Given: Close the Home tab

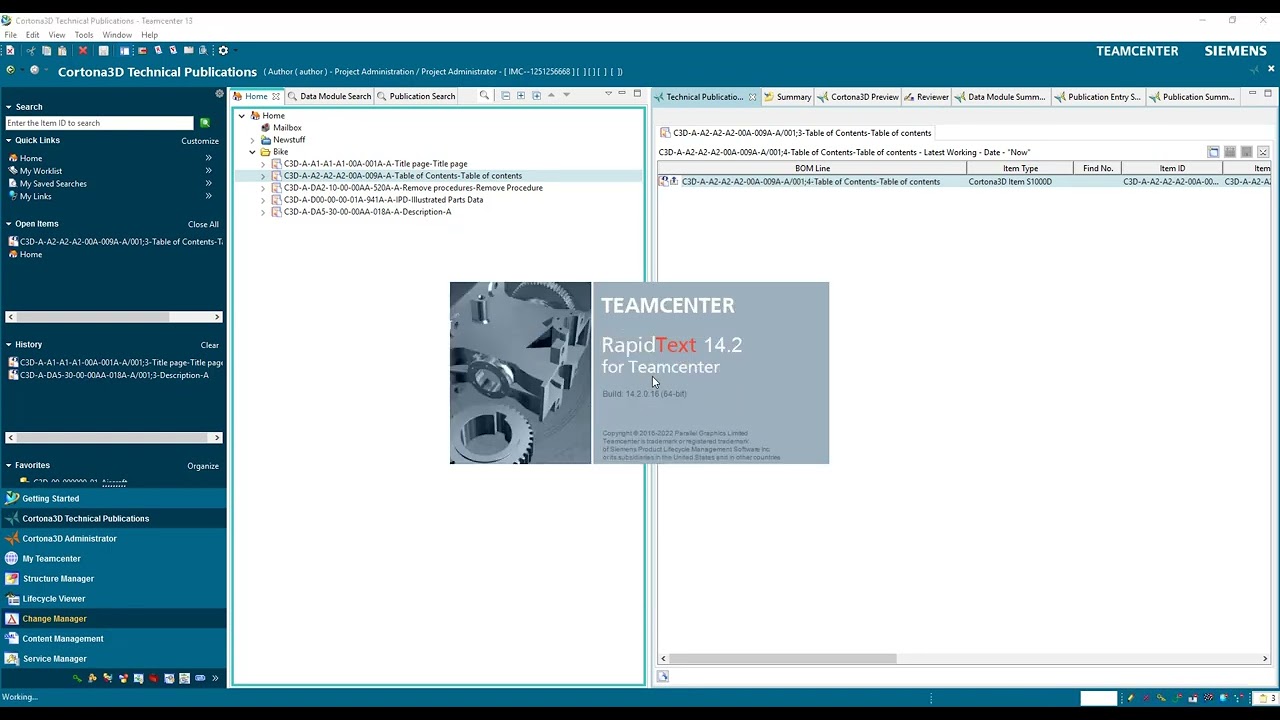Looking at the screenshot, I should [x=276, y=97].
